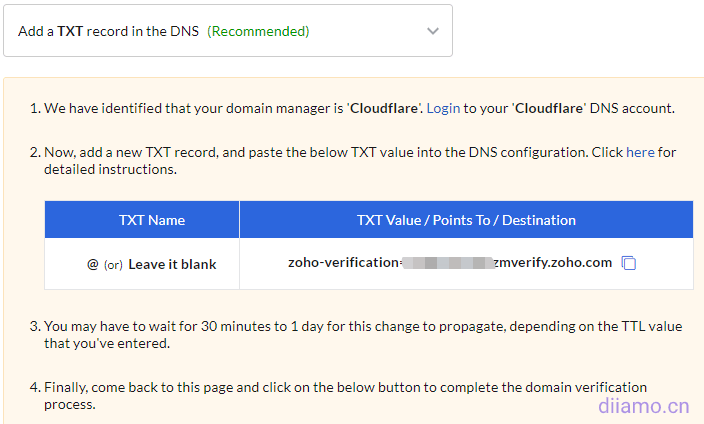This screenshot has width=704, height=424.
Task: Click bold 'TXT' word in dropdown
Action: point(70,31)
